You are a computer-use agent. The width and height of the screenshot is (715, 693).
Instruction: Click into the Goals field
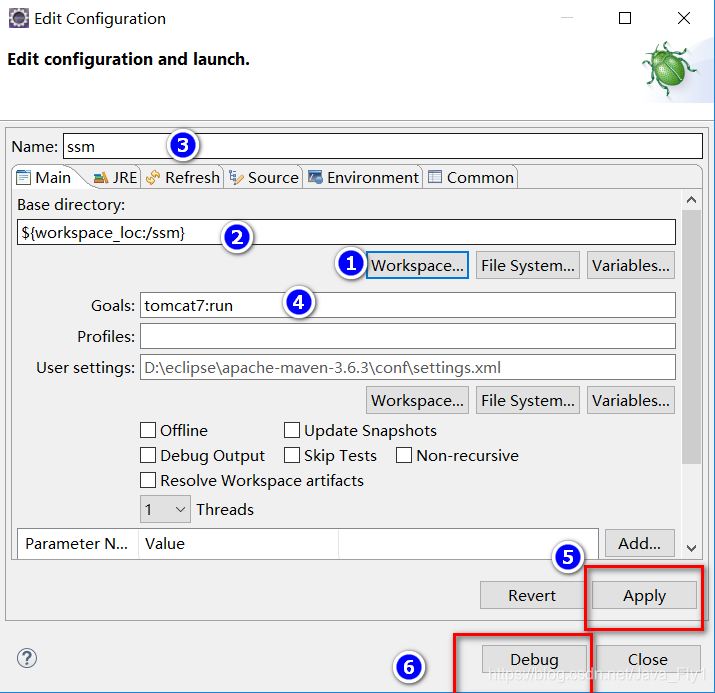408,305
